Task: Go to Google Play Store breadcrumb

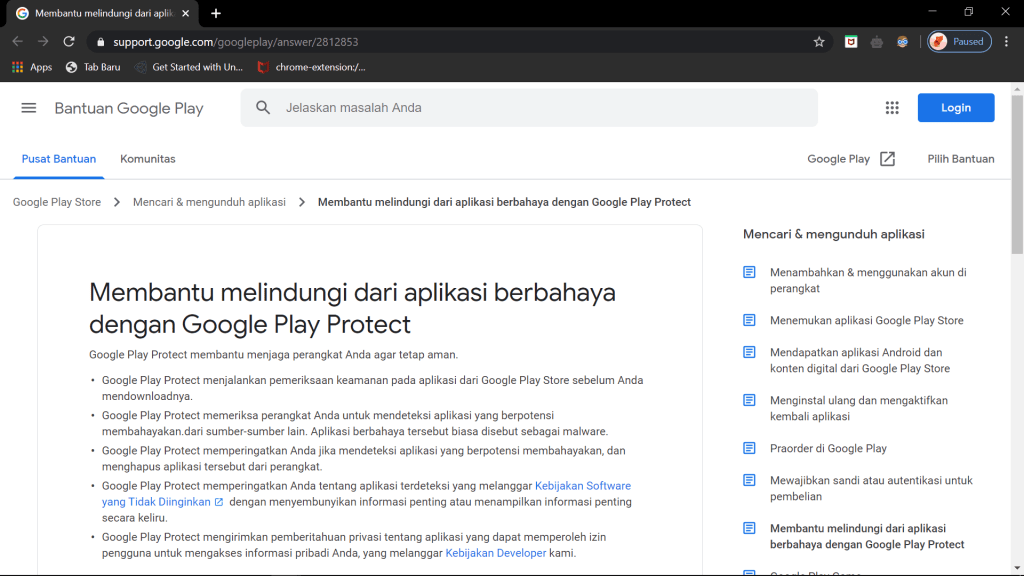Action: [57, 202]
